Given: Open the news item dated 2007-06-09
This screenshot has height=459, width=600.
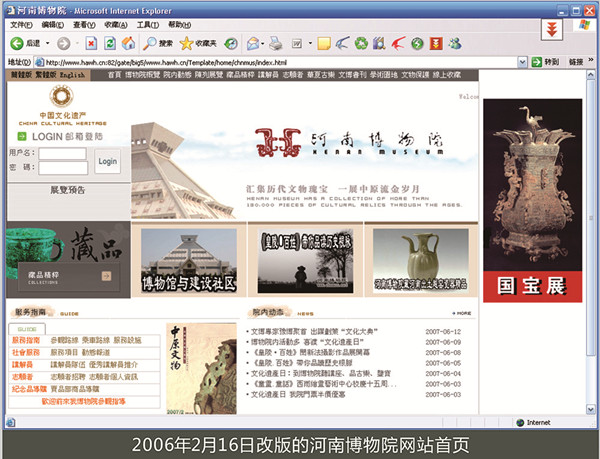Looking at the screenshot, I should (x=307, y=342).
